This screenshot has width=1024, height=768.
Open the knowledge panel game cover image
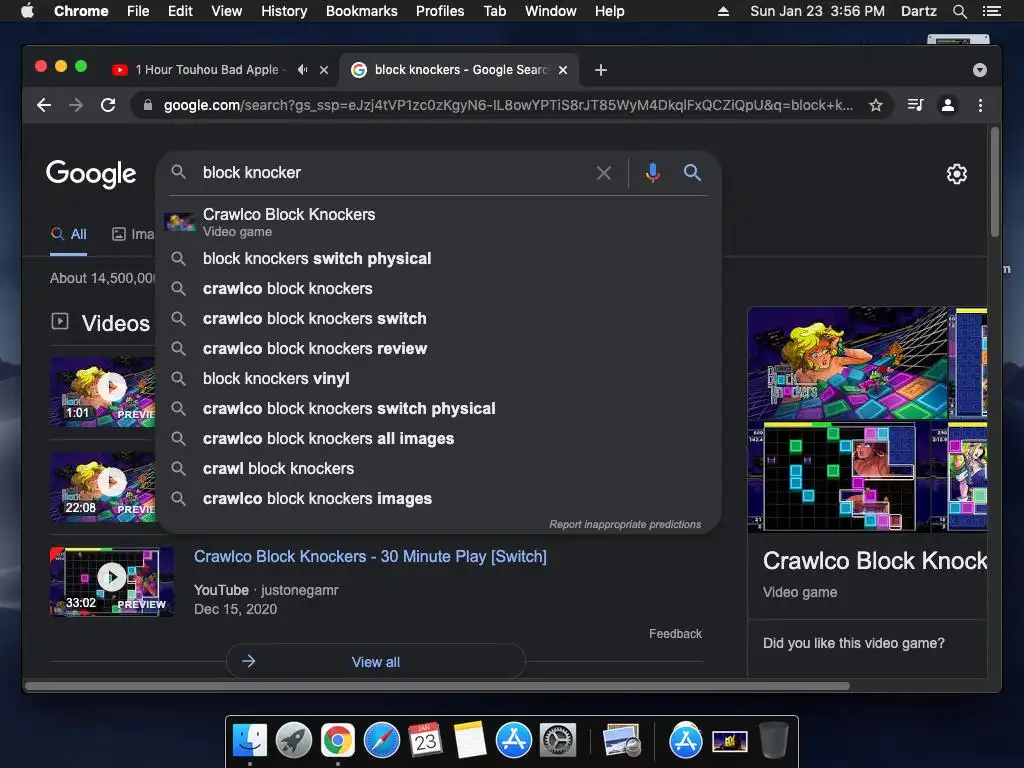pyautogui.click(x=846, y=362)
